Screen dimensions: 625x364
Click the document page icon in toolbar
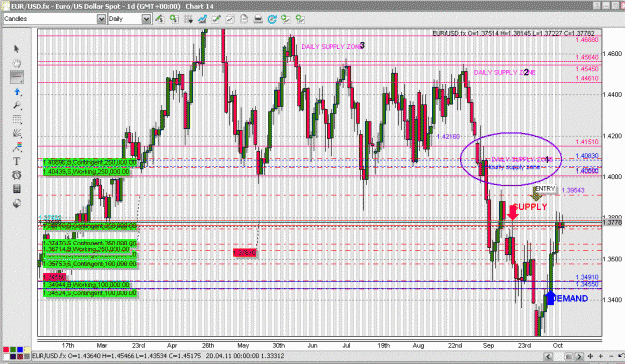pos(244,19)
